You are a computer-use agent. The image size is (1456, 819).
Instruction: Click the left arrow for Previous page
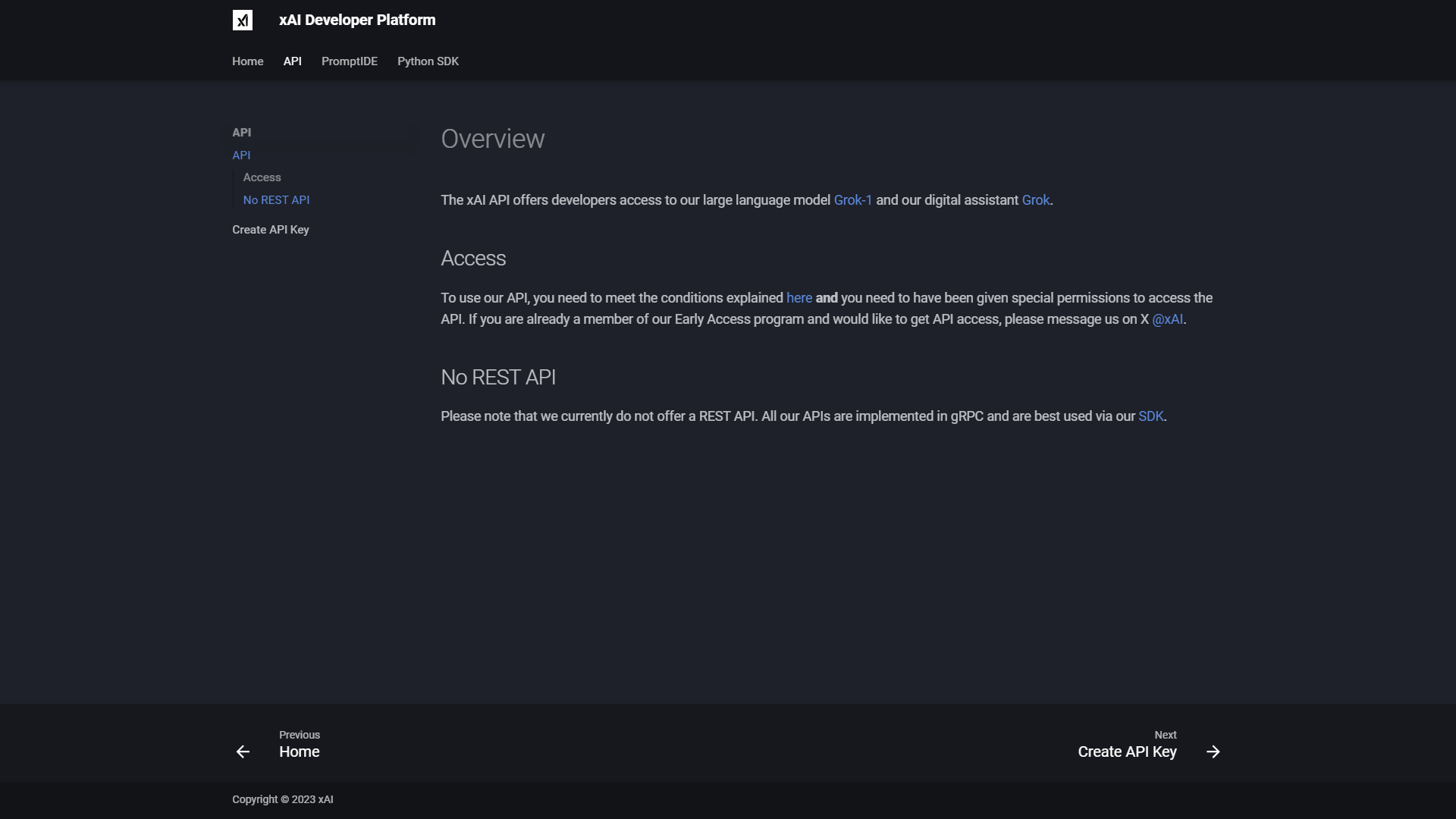243,752
